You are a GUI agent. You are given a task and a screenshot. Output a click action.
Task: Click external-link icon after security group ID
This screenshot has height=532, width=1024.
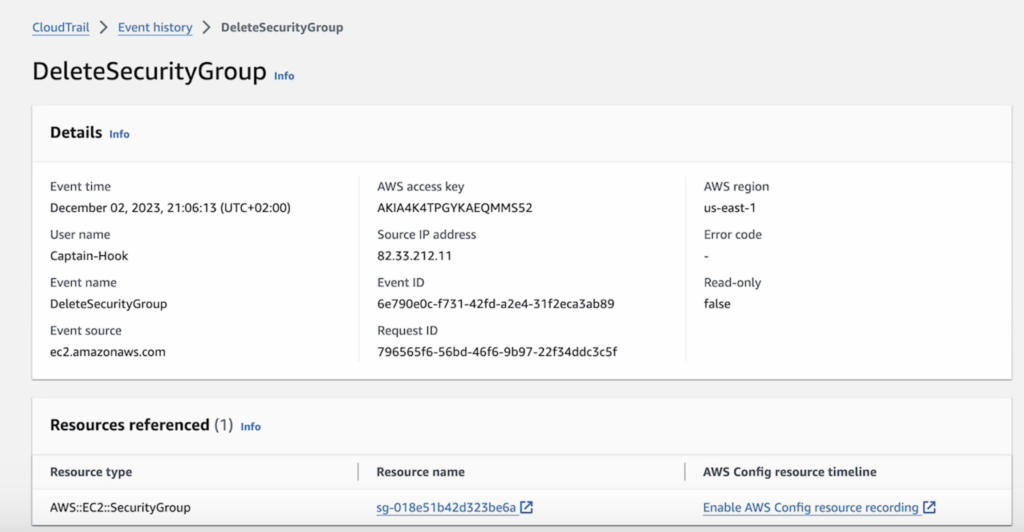tap(526, 507)
